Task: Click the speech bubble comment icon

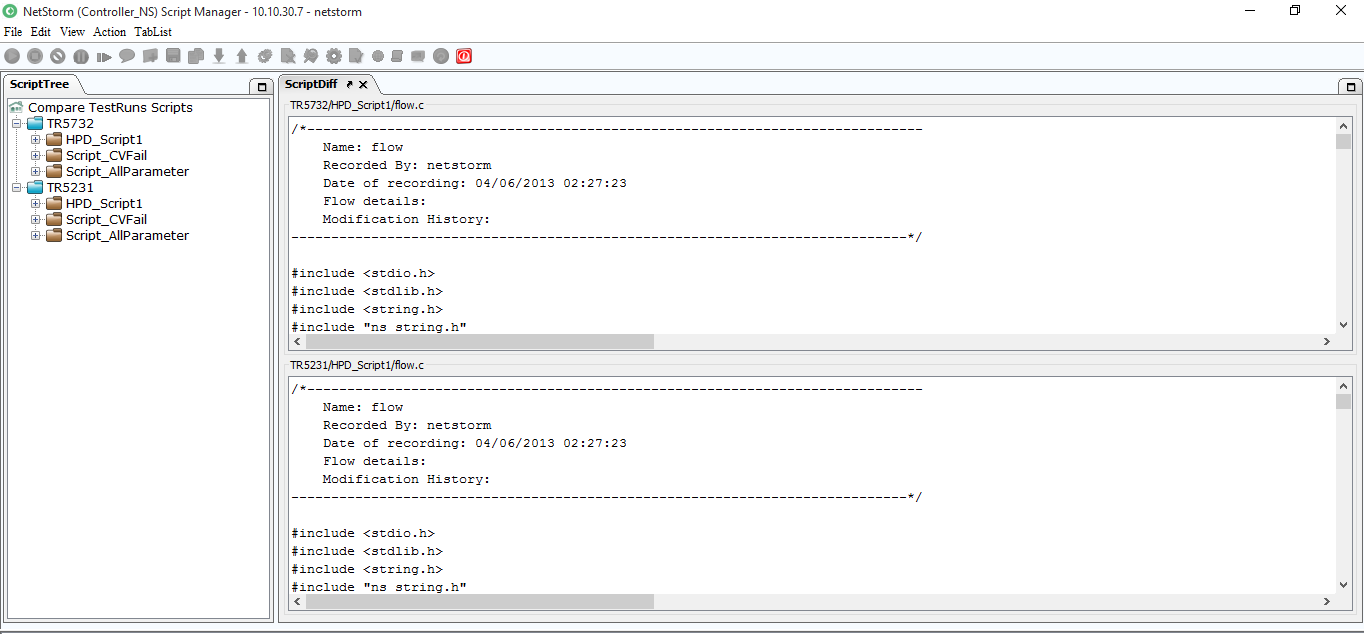Action: coord(127,56)
